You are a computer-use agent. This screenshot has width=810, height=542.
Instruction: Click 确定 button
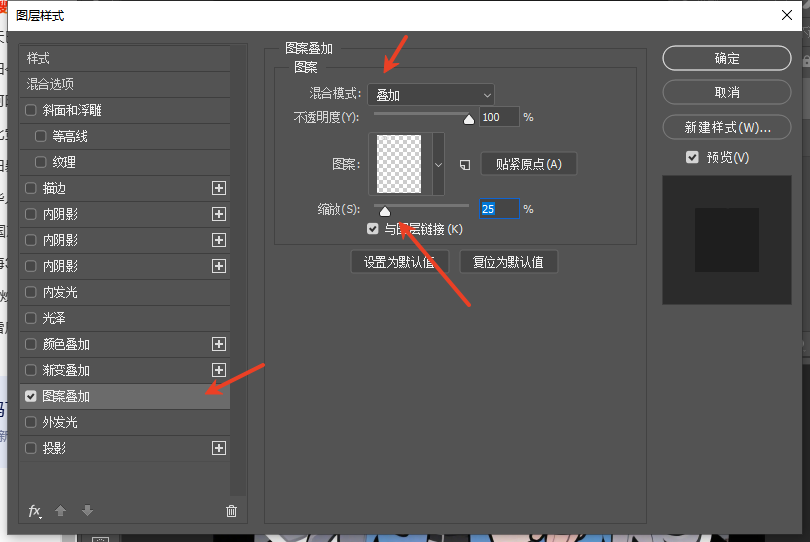tap(727, 58)
